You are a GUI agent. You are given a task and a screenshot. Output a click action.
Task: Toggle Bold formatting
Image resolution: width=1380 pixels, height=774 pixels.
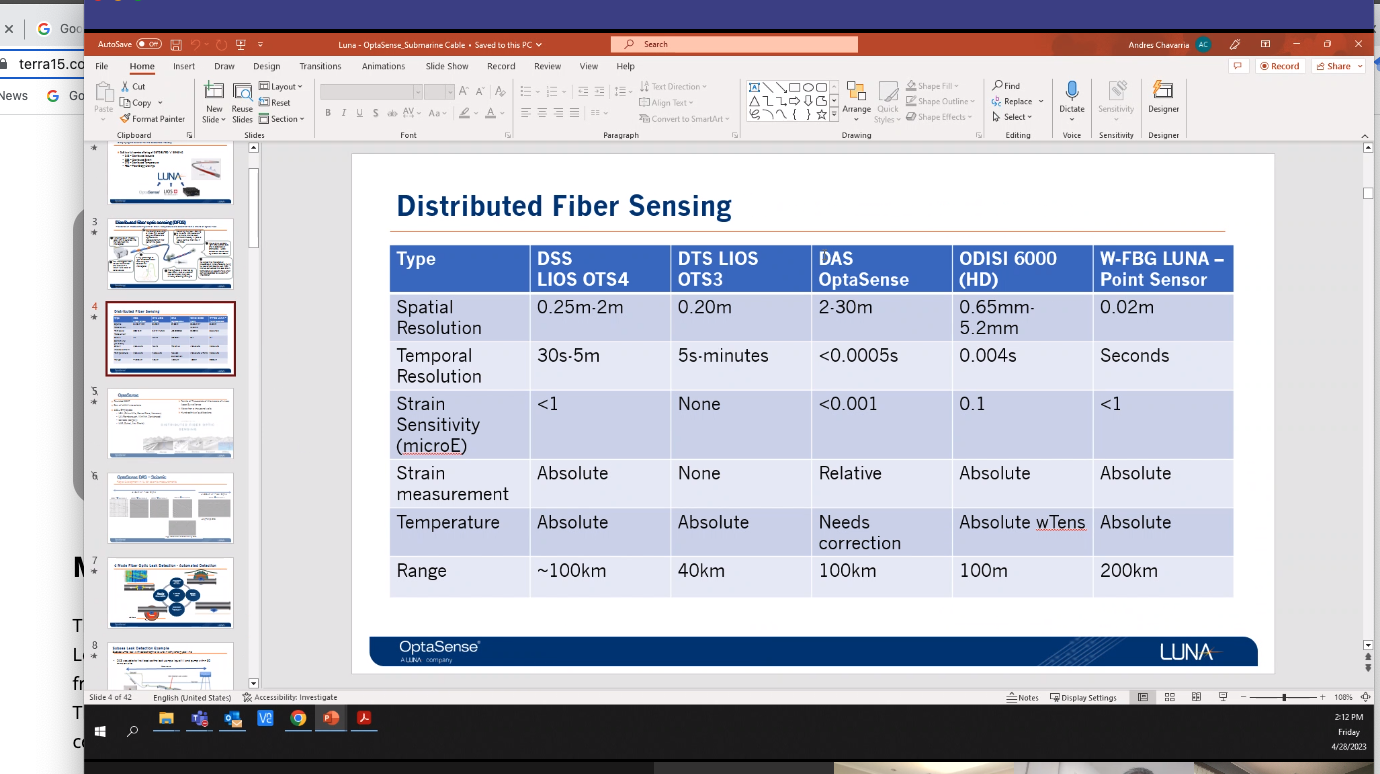pyautogui.click(x=327, y=113)
